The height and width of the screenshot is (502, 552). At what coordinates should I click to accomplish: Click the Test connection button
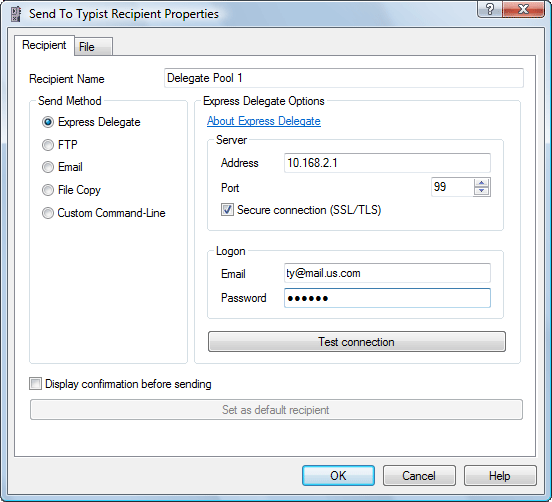click(357, 341)
